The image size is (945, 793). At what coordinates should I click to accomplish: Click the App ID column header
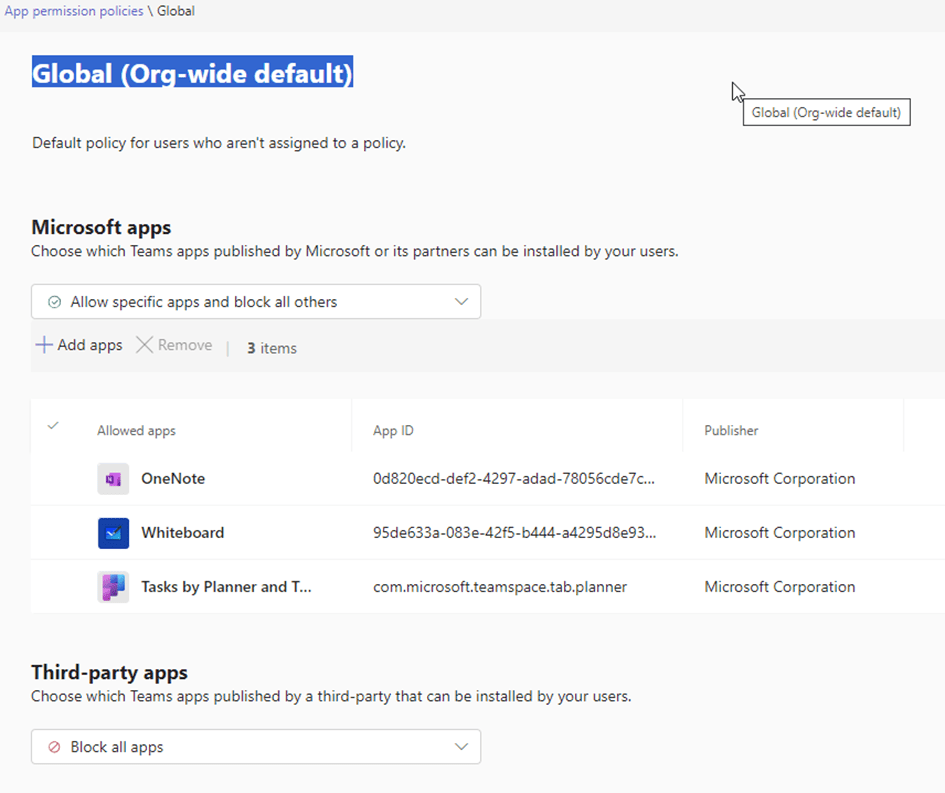click(x=393, y=431)
